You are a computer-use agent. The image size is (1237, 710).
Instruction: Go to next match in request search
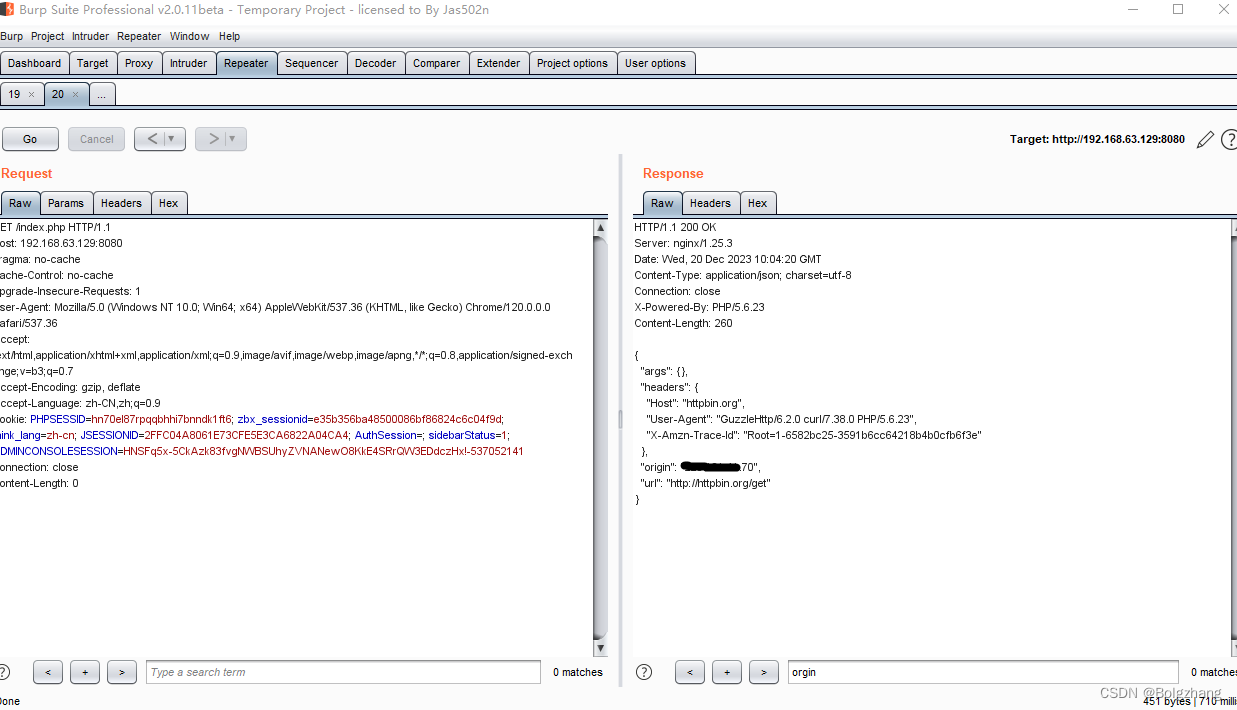point(122,672)
